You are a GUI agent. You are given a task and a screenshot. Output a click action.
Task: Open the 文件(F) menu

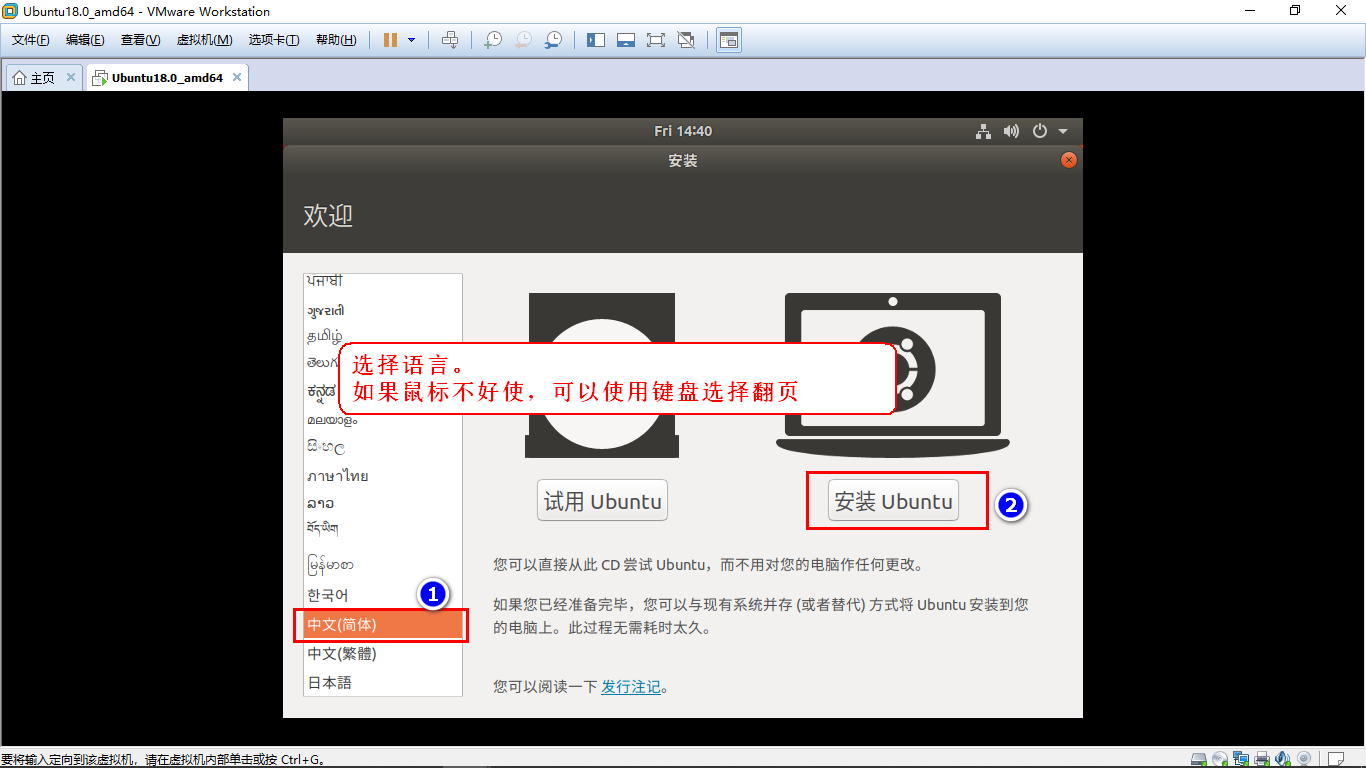[x=31, y=40]
